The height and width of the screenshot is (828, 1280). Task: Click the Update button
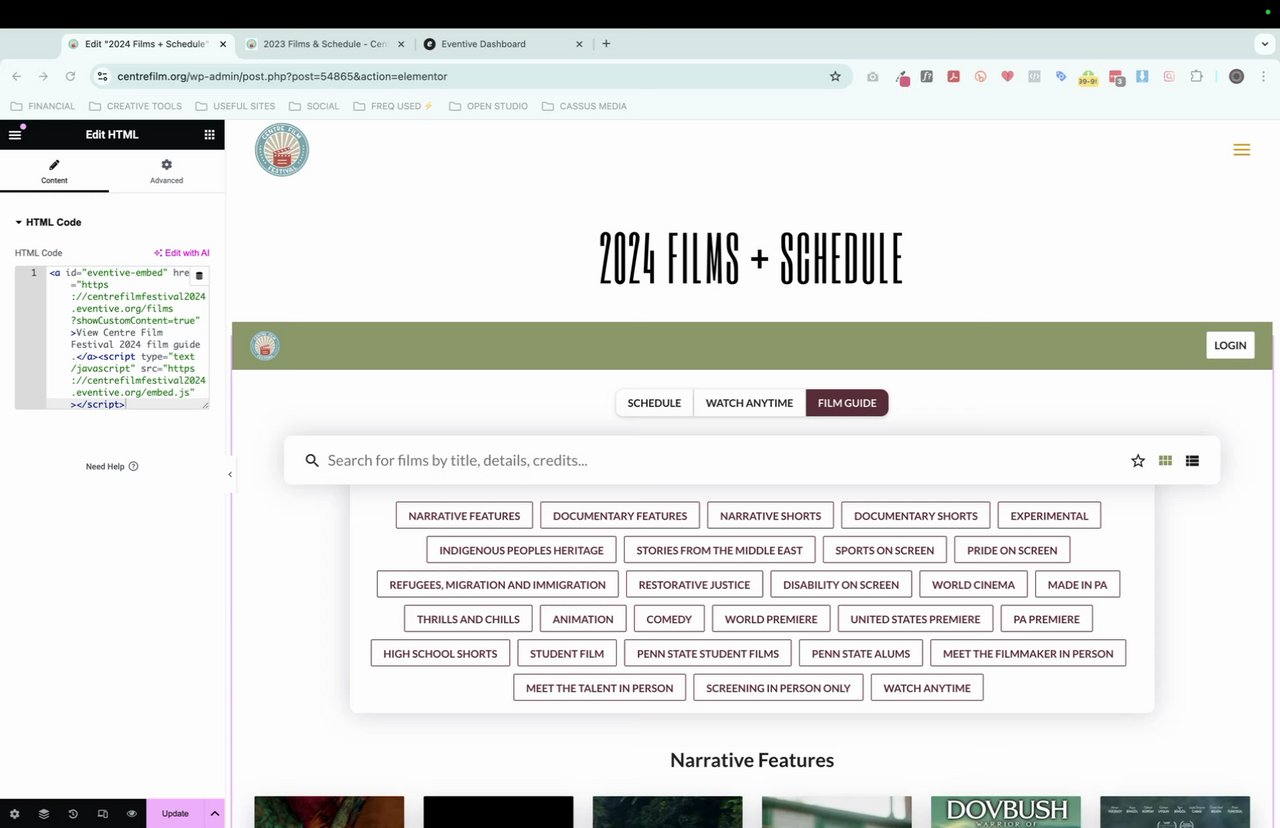tap(175, 814)
